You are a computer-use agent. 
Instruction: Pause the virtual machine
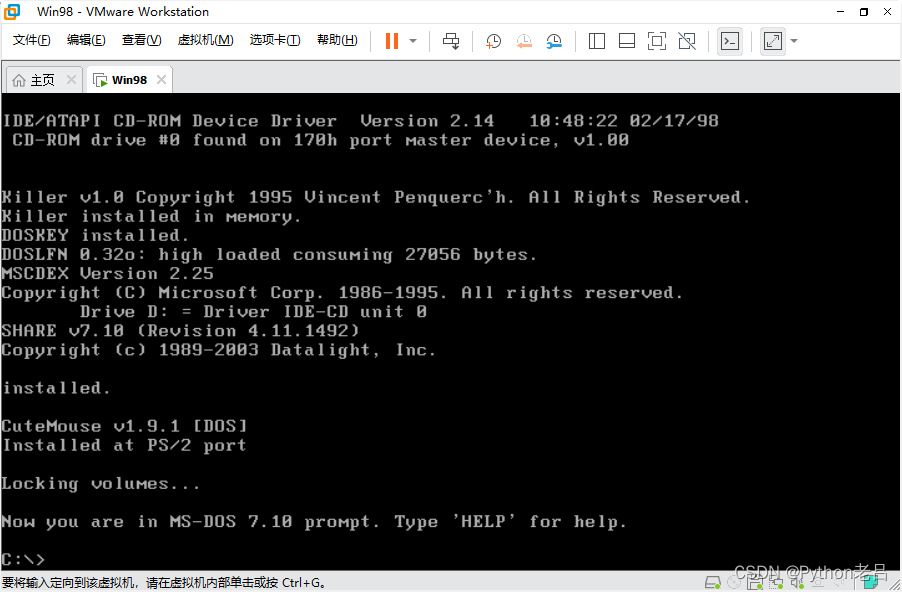coord(392,41)
